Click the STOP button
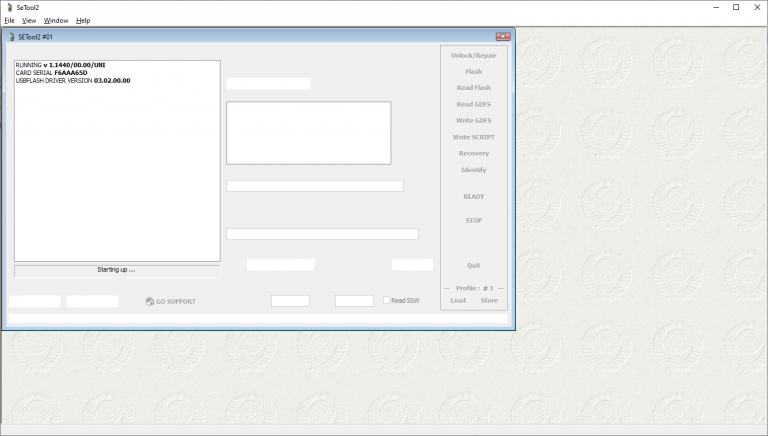768x436 pixels. click(474, 220)
